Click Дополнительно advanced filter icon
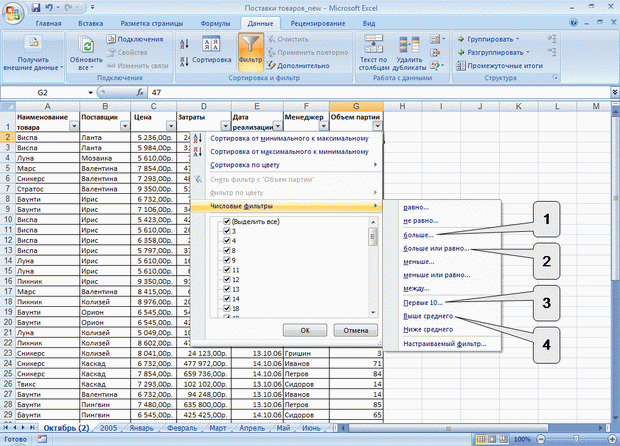 271,65
